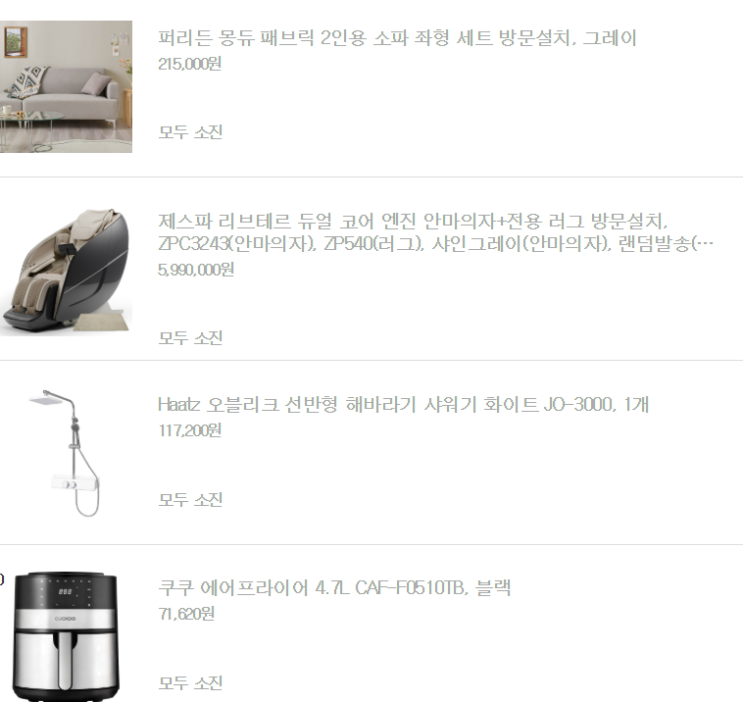
Task: Click the ZPC3243 massage chair option line
Action: 435,244
